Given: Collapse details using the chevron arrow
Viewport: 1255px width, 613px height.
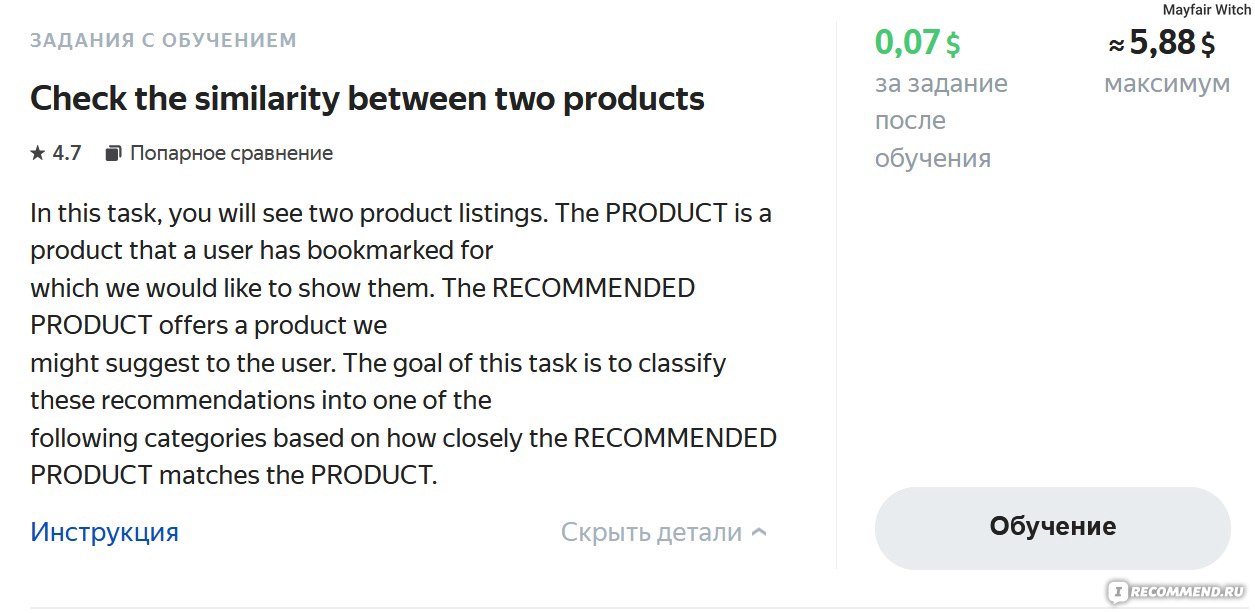Looking at the screenshot, I should point(759,532).
